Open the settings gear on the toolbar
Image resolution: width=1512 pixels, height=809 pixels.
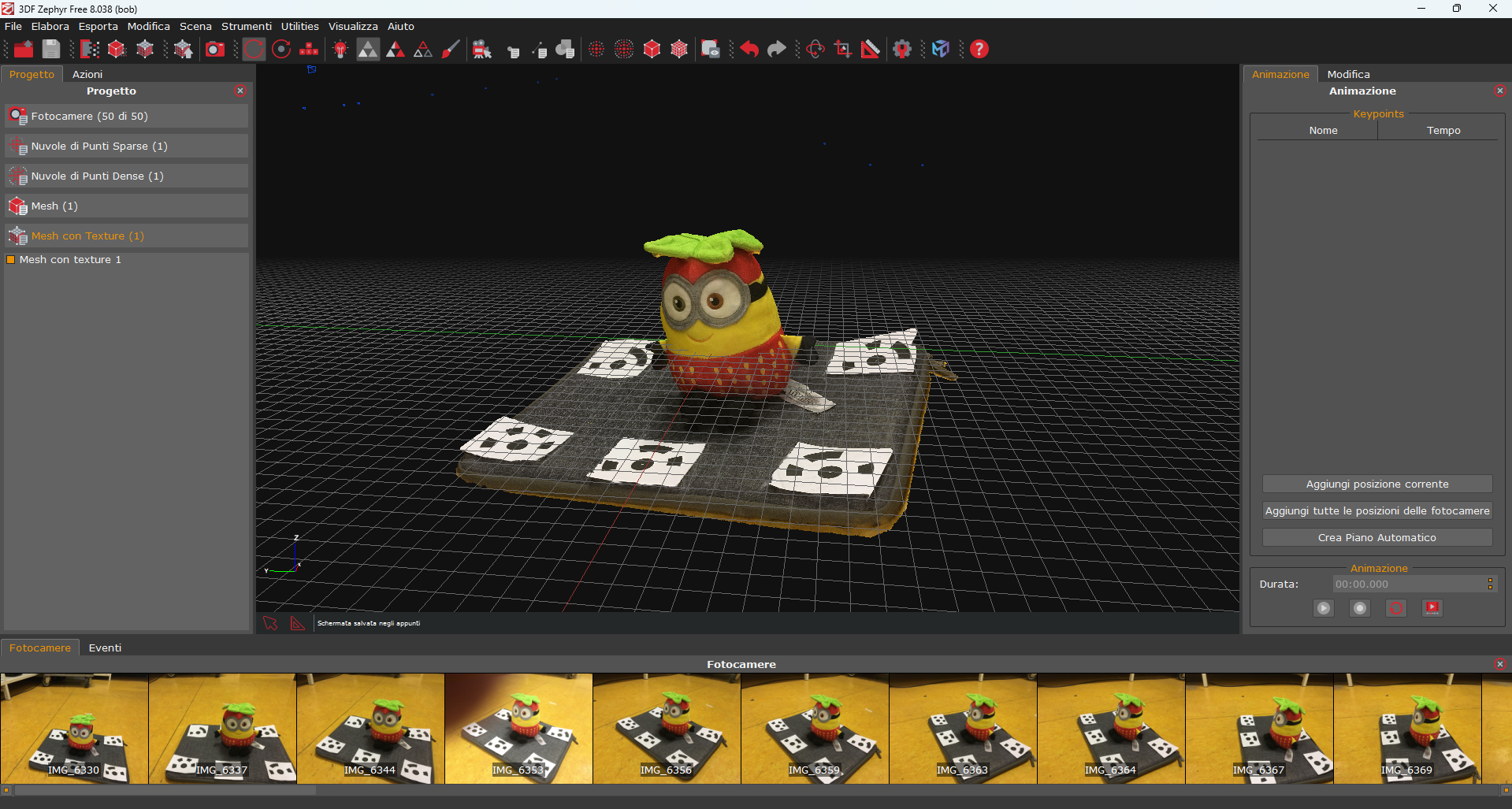point(901,49)
